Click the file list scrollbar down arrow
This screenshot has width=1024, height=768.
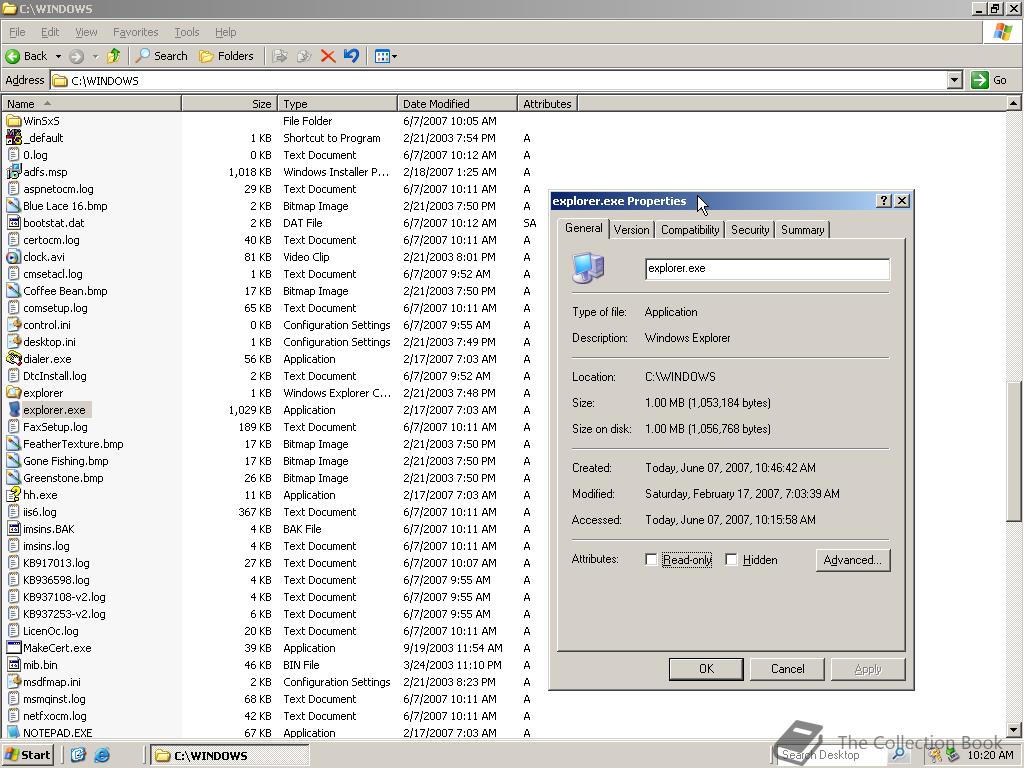(x=1013, y=730)
